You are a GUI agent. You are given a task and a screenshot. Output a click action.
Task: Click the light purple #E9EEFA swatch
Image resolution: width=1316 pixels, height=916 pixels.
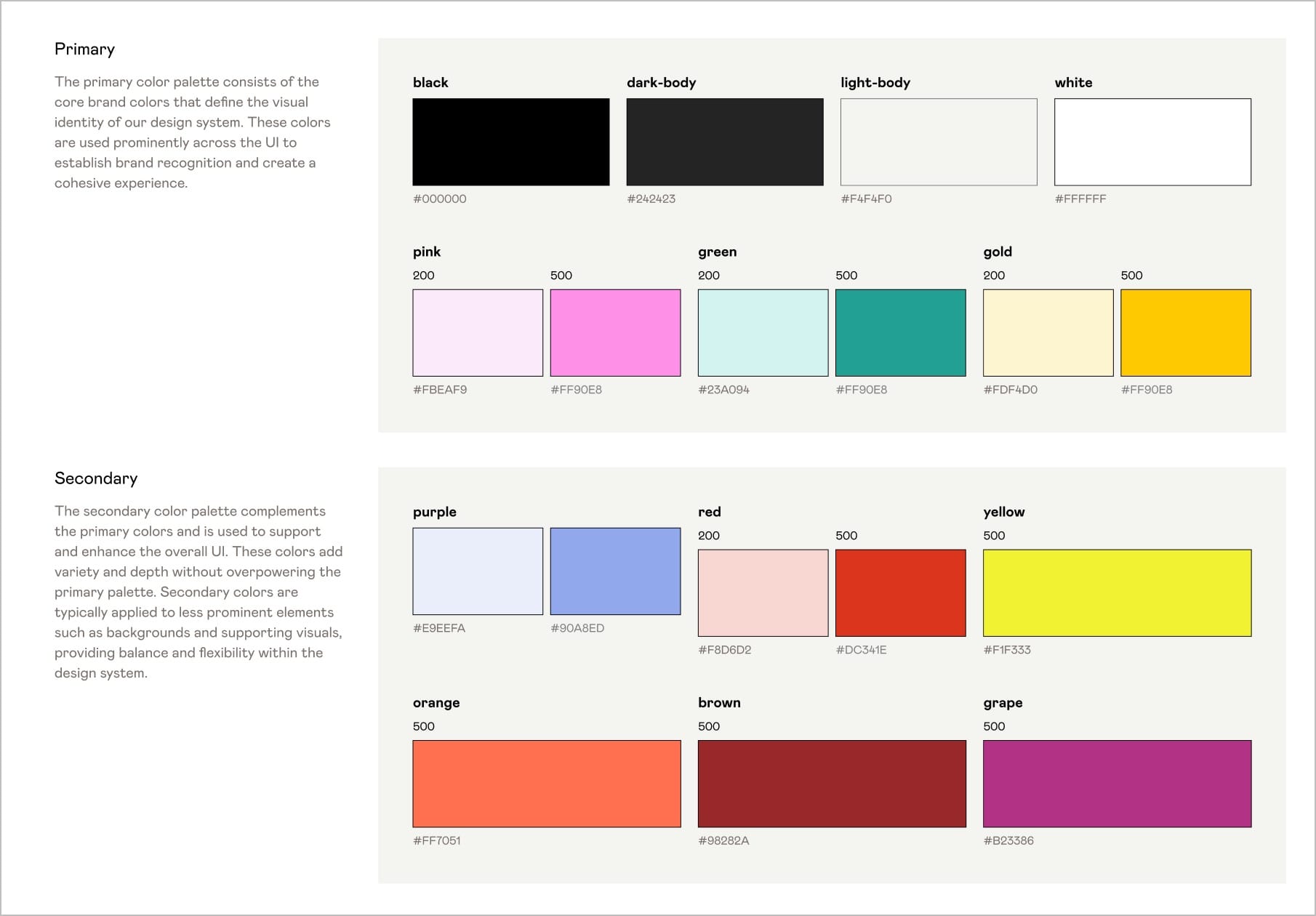tap(477, 571)
